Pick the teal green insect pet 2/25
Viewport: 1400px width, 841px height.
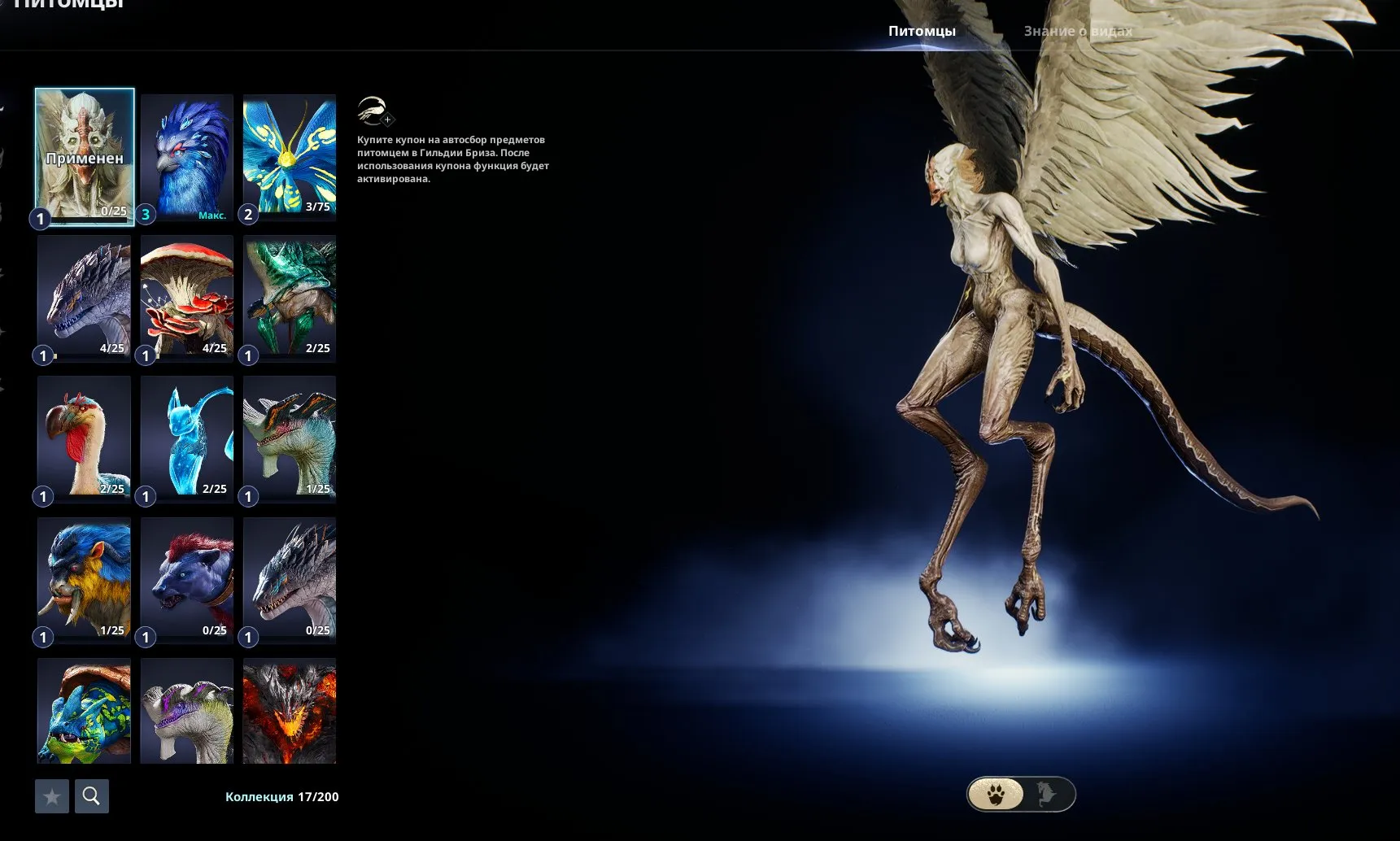pyautogui.click(x=290, y=298)
